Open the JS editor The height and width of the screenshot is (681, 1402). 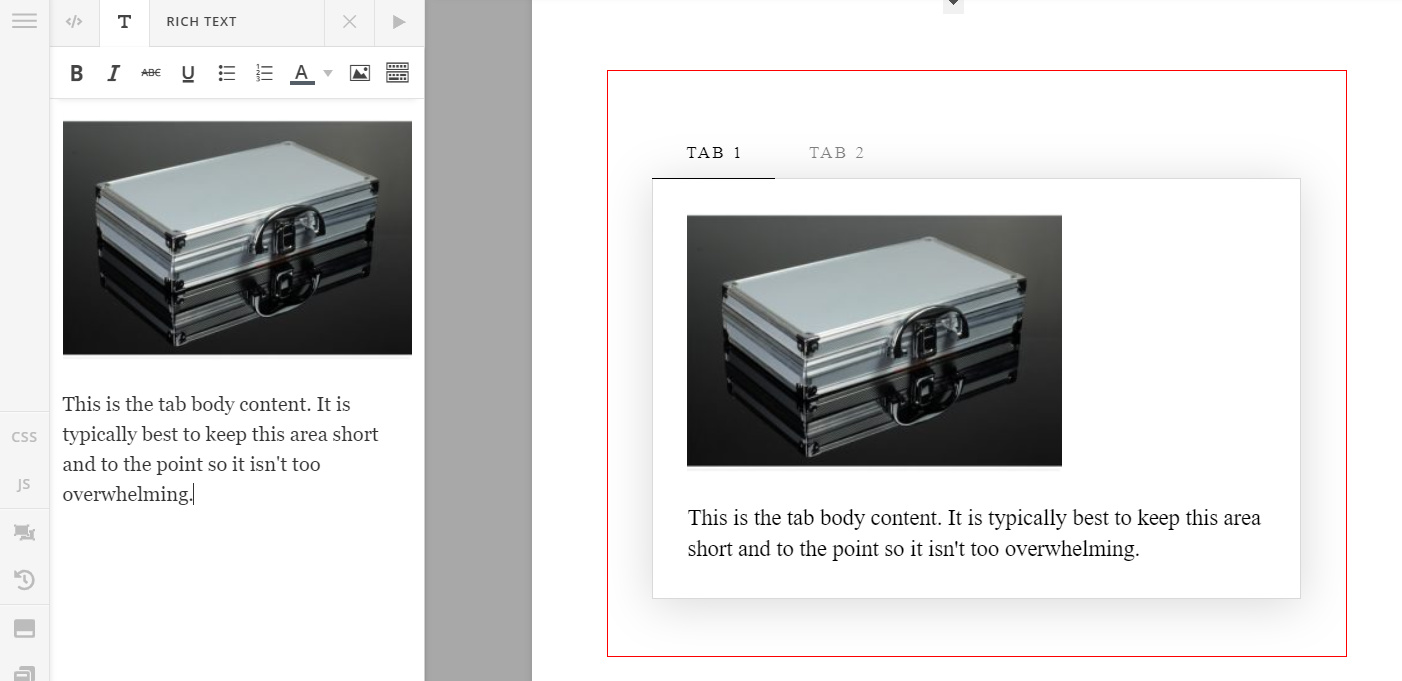24,485
